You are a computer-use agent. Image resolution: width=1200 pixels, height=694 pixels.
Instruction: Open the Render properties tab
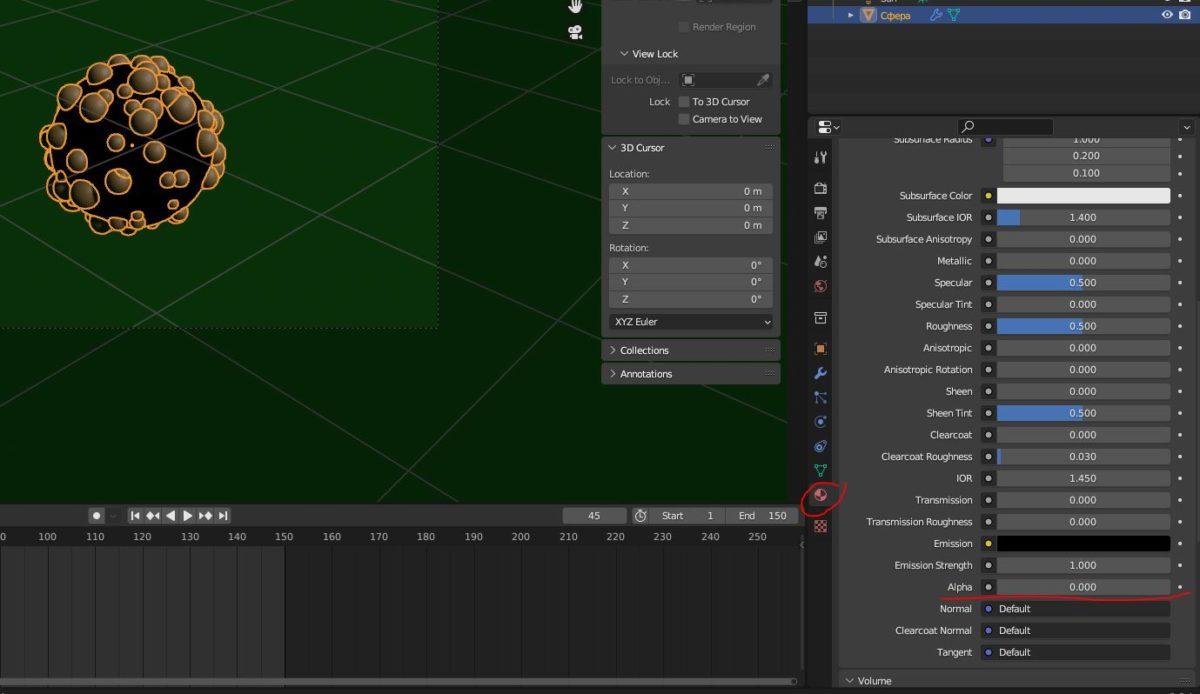point(820,188)
